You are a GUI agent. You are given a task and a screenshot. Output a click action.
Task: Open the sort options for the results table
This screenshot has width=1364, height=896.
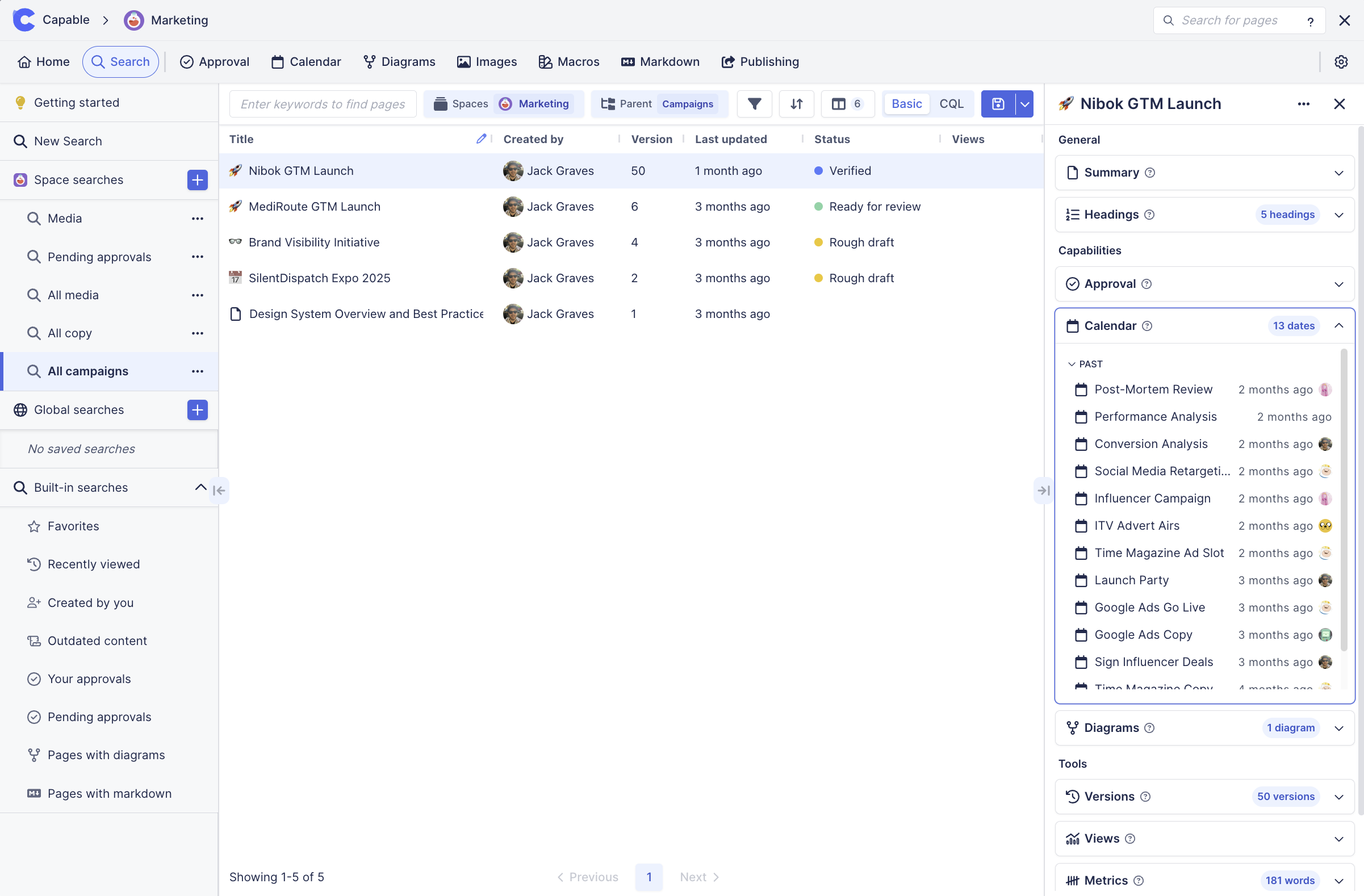796,104
